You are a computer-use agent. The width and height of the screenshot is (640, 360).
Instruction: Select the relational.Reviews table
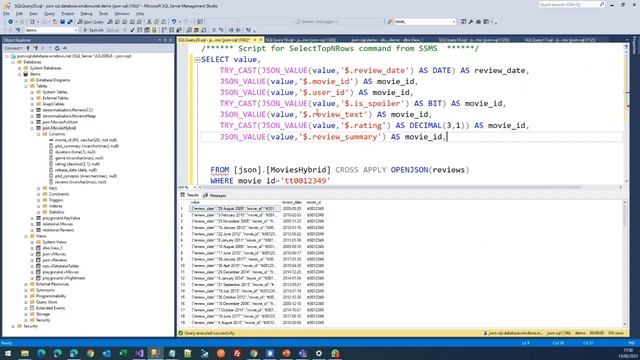58,230
